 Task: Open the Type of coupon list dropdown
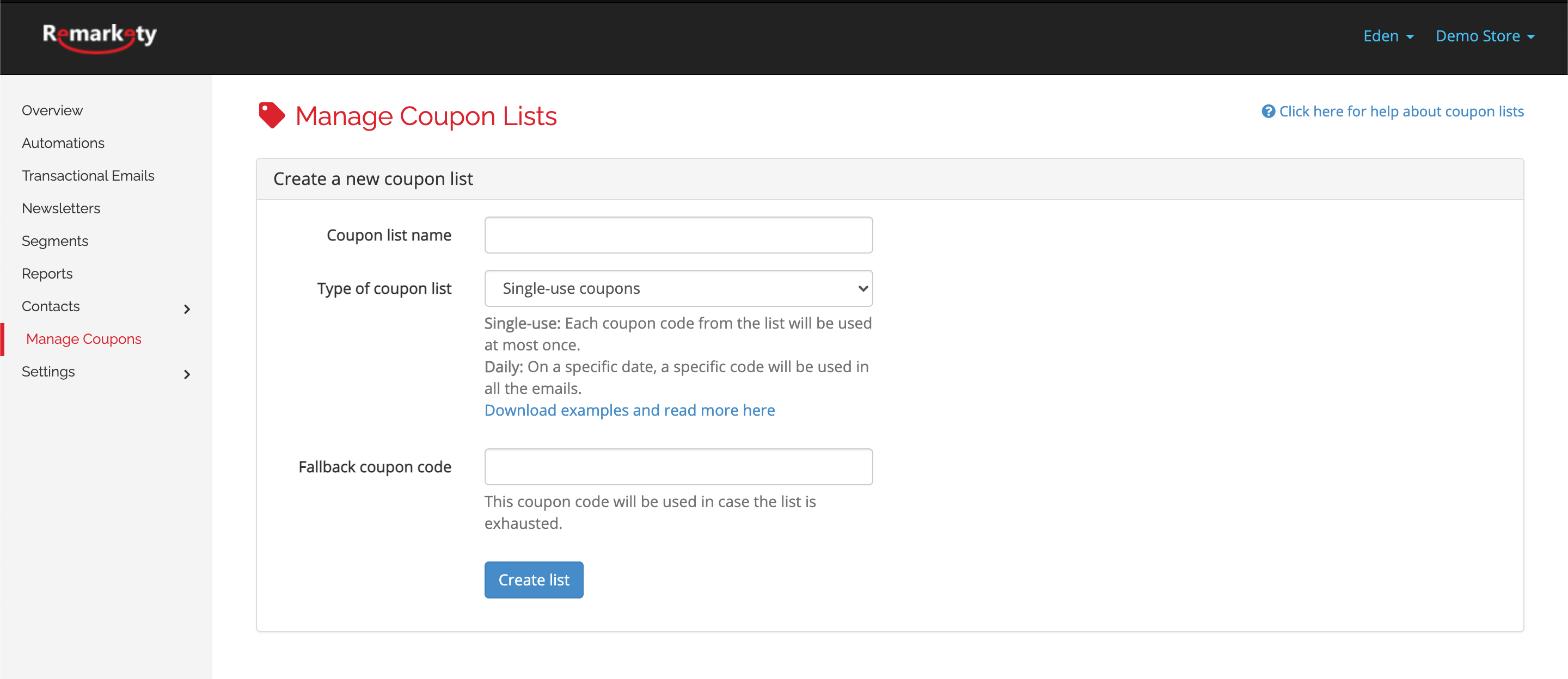pyautogui.click(x=678, y=288)
